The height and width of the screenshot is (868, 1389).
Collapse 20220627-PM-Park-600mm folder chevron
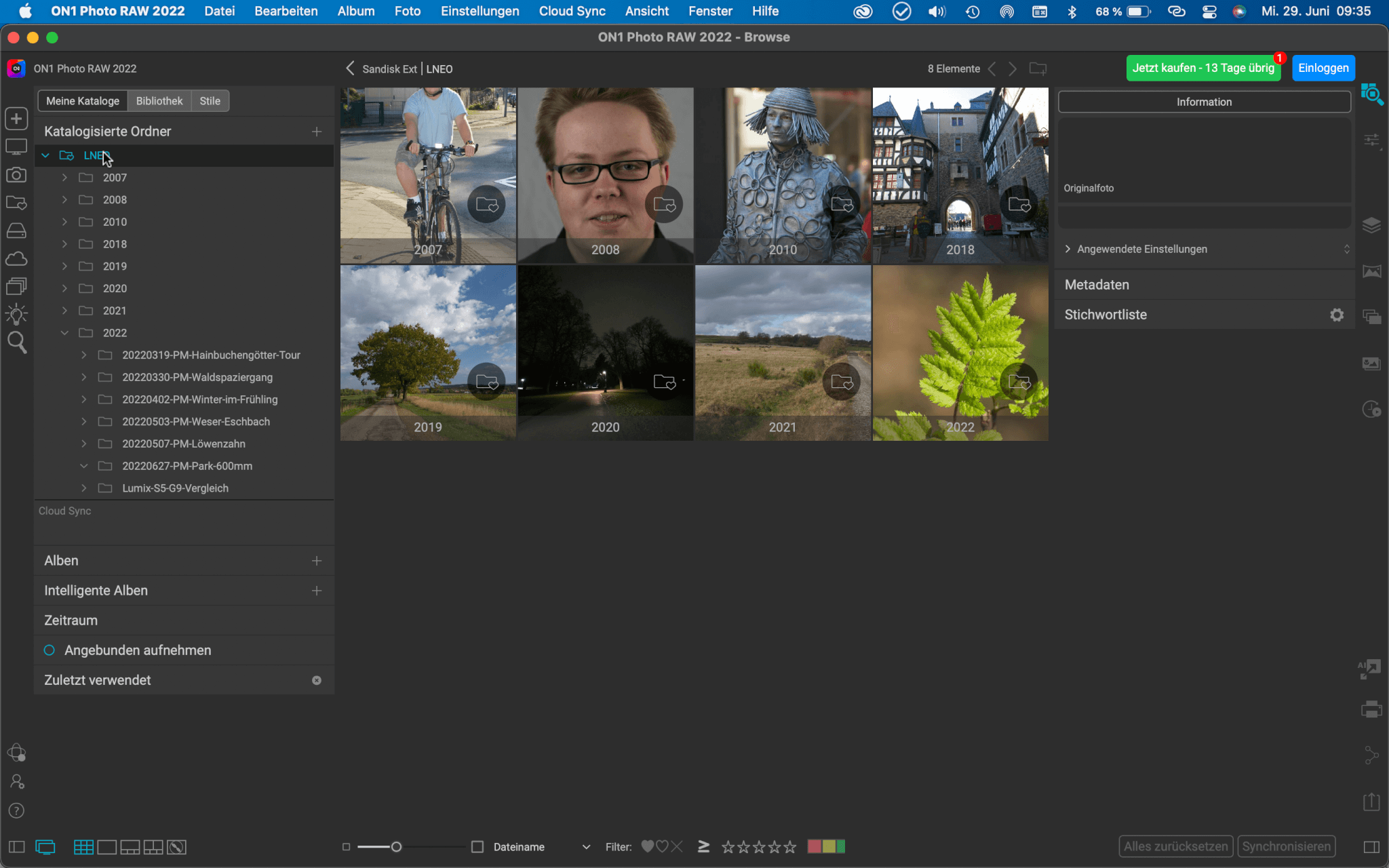click(x=83, y=466)
